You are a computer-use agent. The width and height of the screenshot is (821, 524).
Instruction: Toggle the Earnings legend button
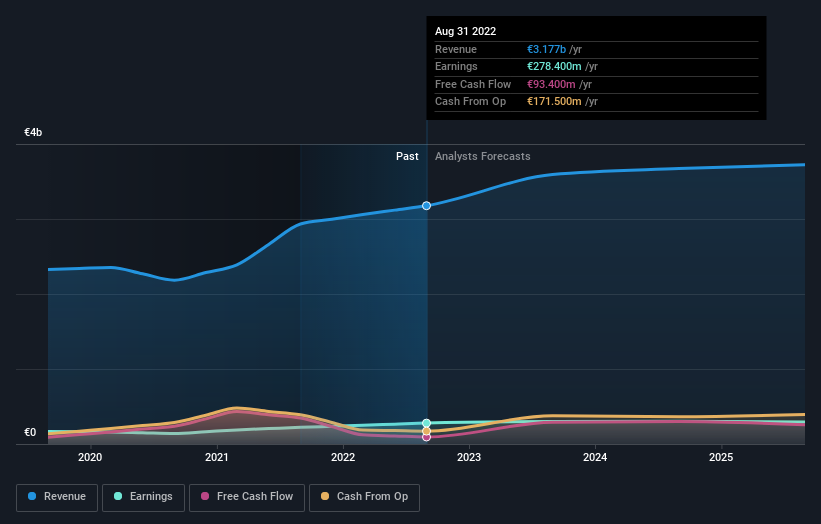143,497
